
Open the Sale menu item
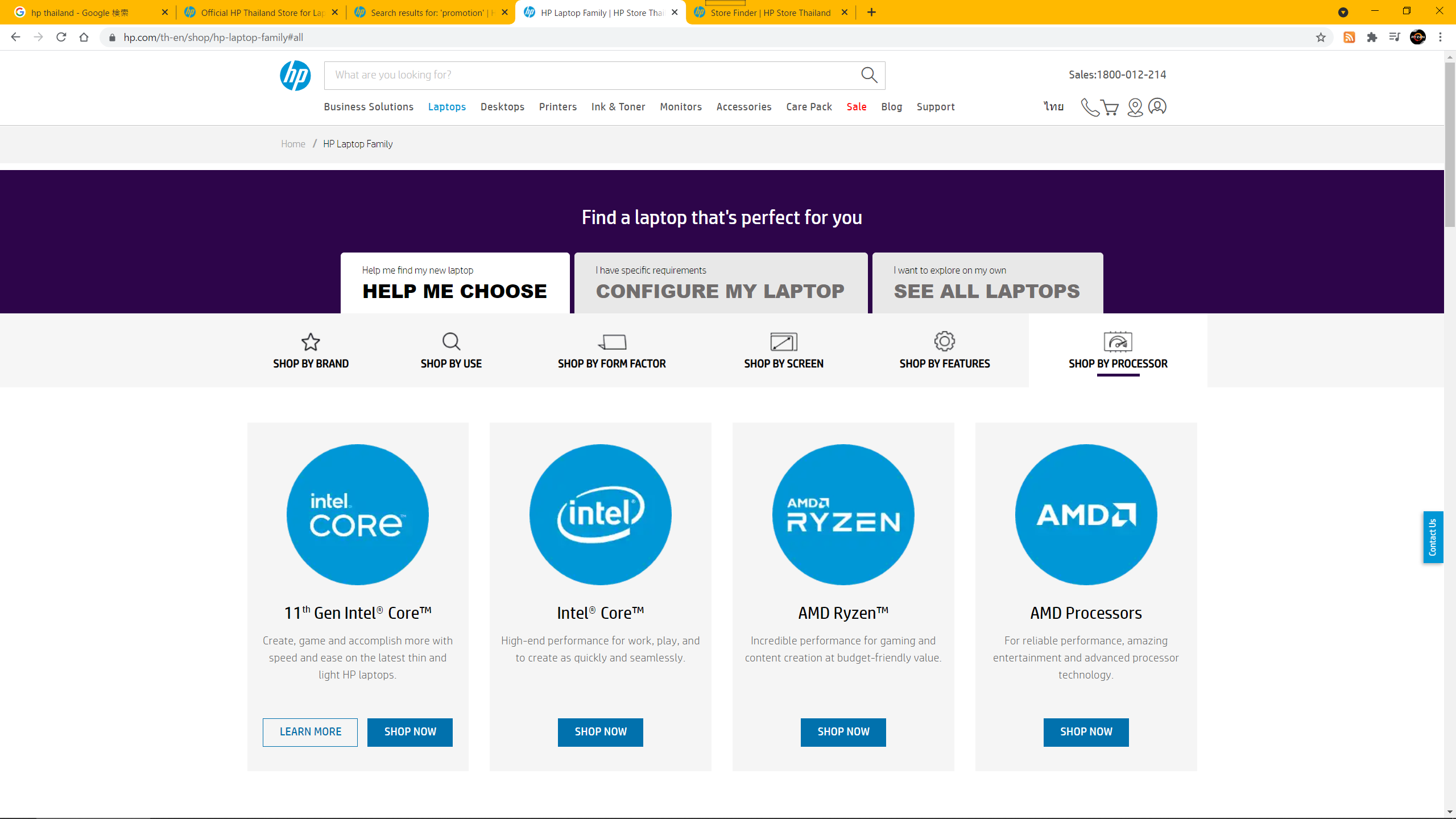pyautogui.click(x=857, y=107)
